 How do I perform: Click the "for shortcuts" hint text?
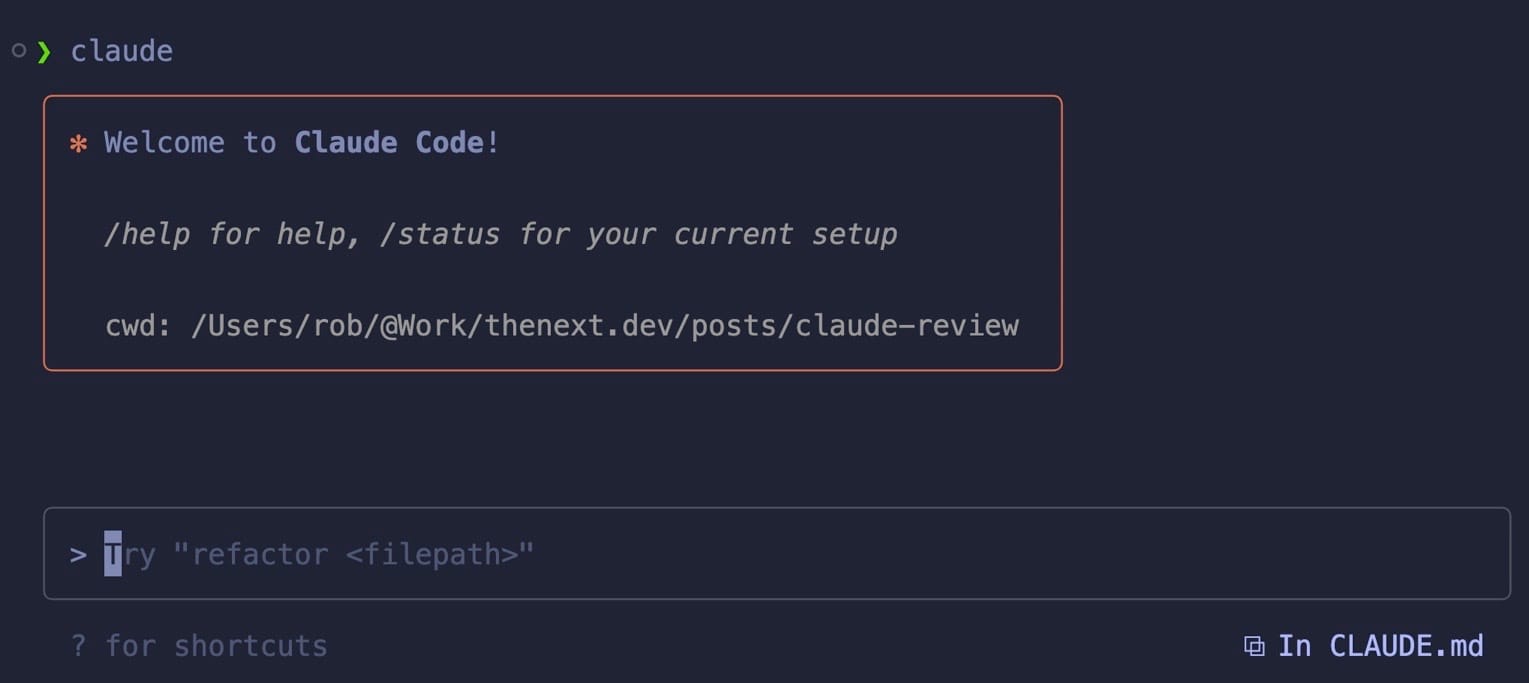point(216,646)
